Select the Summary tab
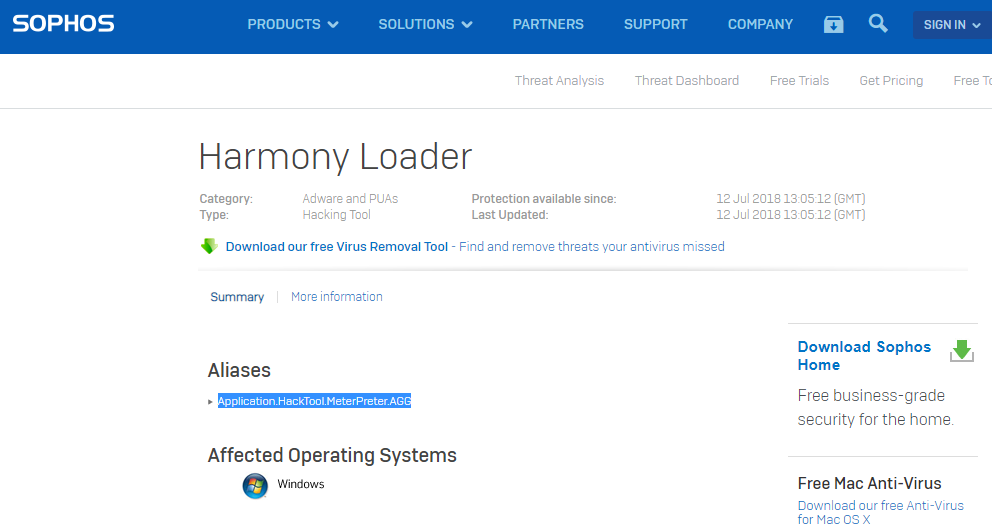This screenshot has height=524, width=992. (237, 297)
